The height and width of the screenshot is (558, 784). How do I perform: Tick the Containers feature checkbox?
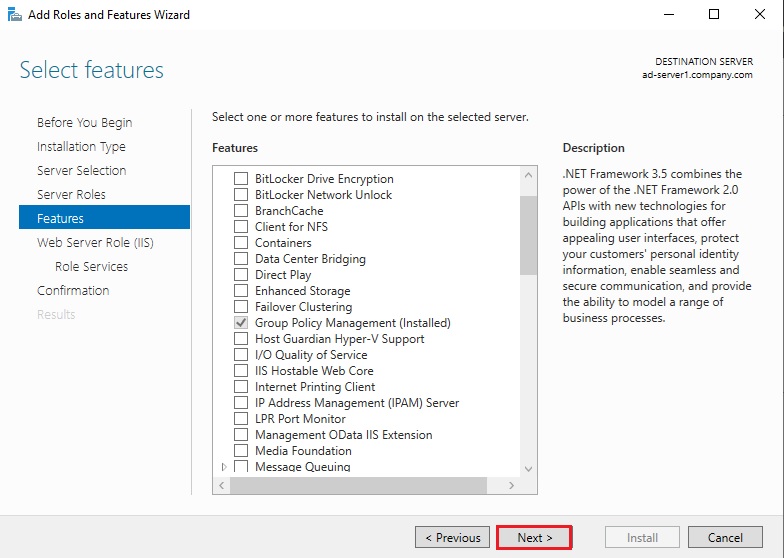241,243
